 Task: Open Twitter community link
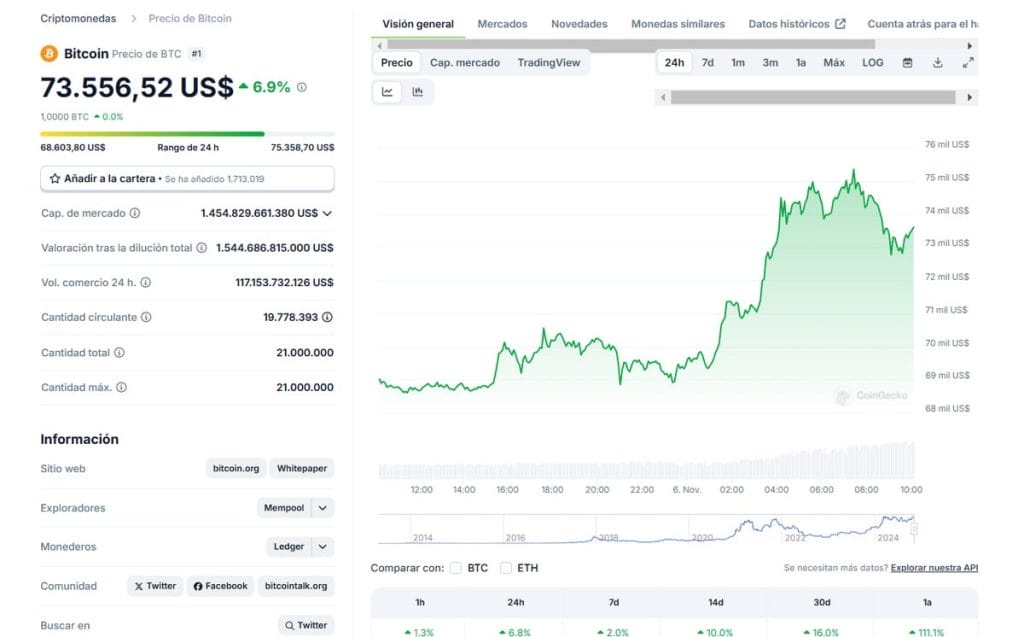[x=155, y=586]
